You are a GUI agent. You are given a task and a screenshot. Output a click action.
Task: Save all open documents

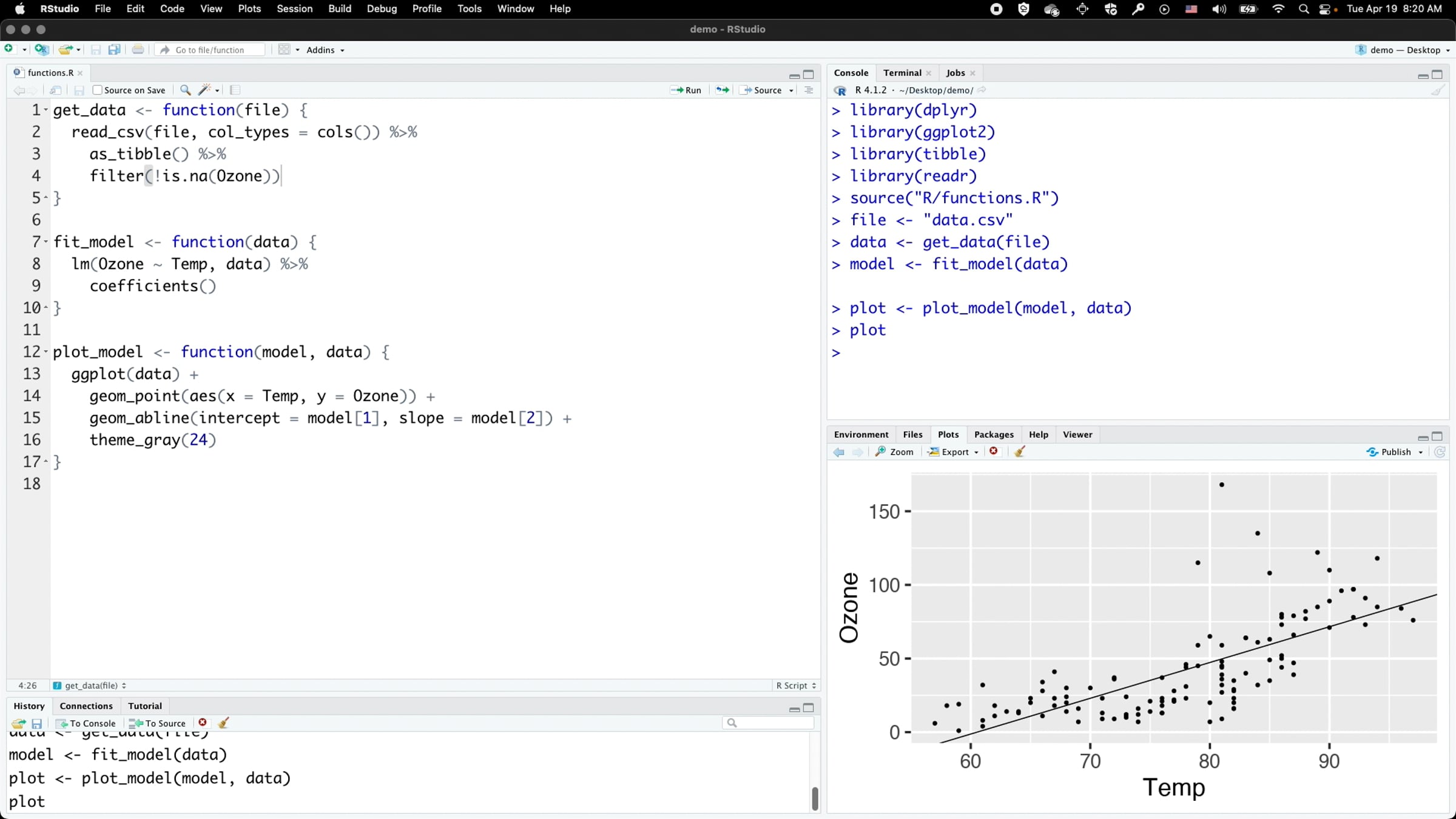click(114, 50)
